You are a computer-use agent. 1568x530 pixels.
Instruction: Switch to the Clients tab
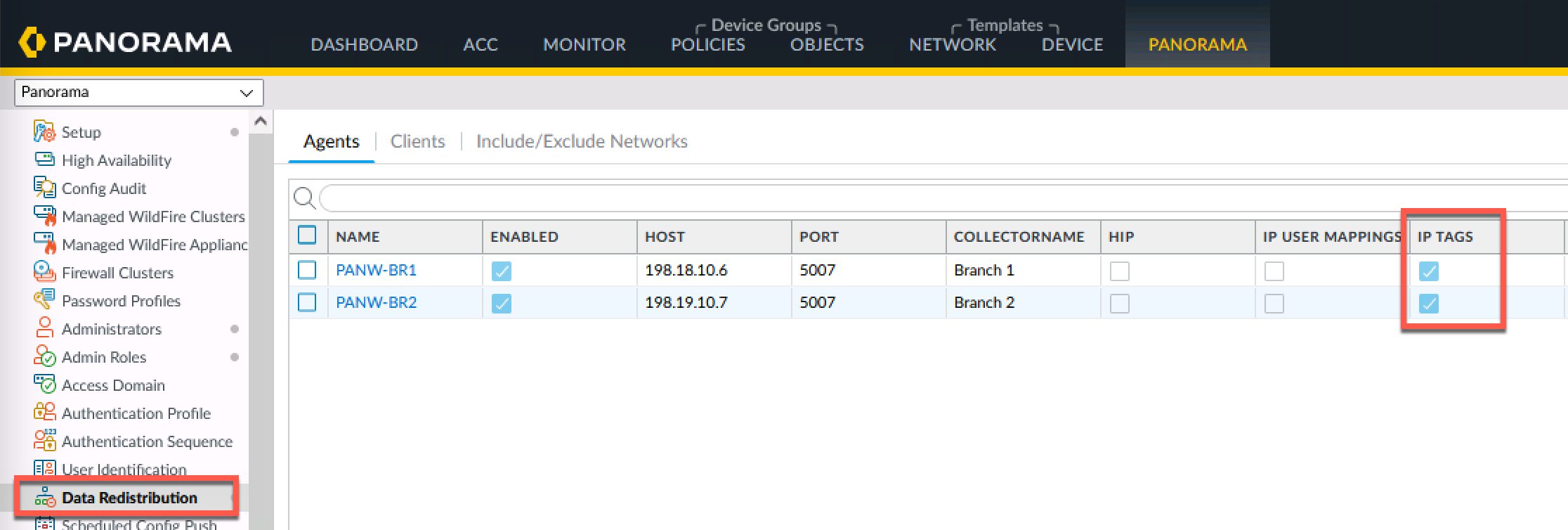point(417,141)
